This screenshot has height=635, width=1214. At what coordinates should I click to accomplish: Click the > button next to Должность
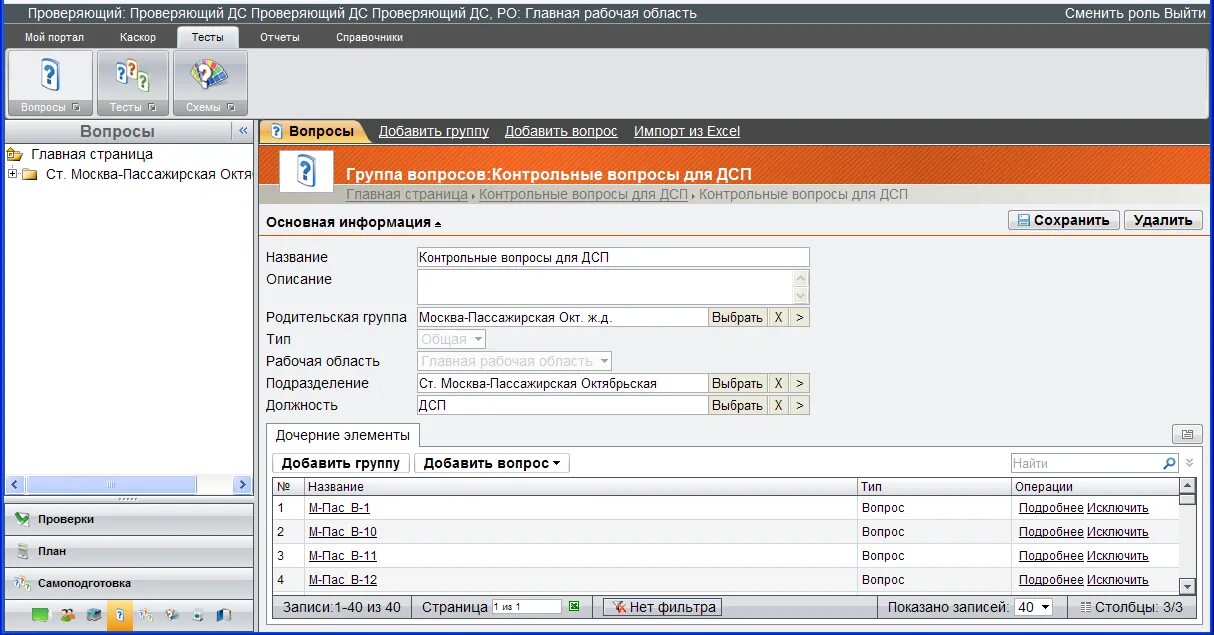[x=800, y=405]
